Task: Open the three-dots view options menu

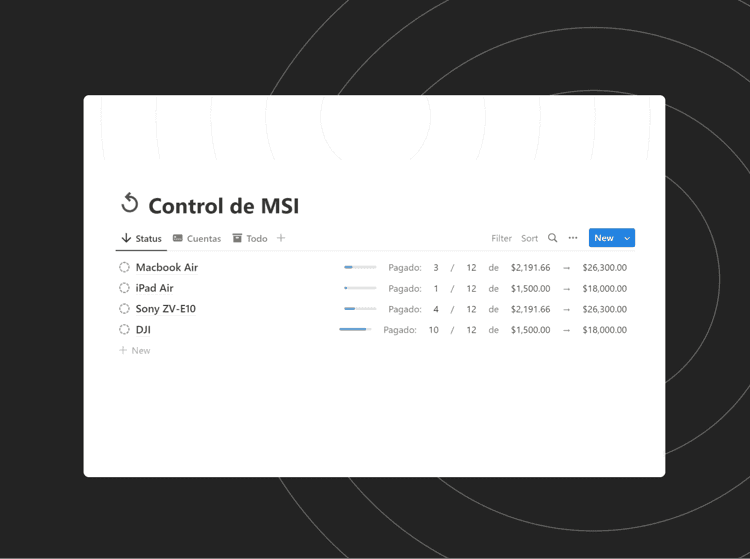Action: click(573, 238)
